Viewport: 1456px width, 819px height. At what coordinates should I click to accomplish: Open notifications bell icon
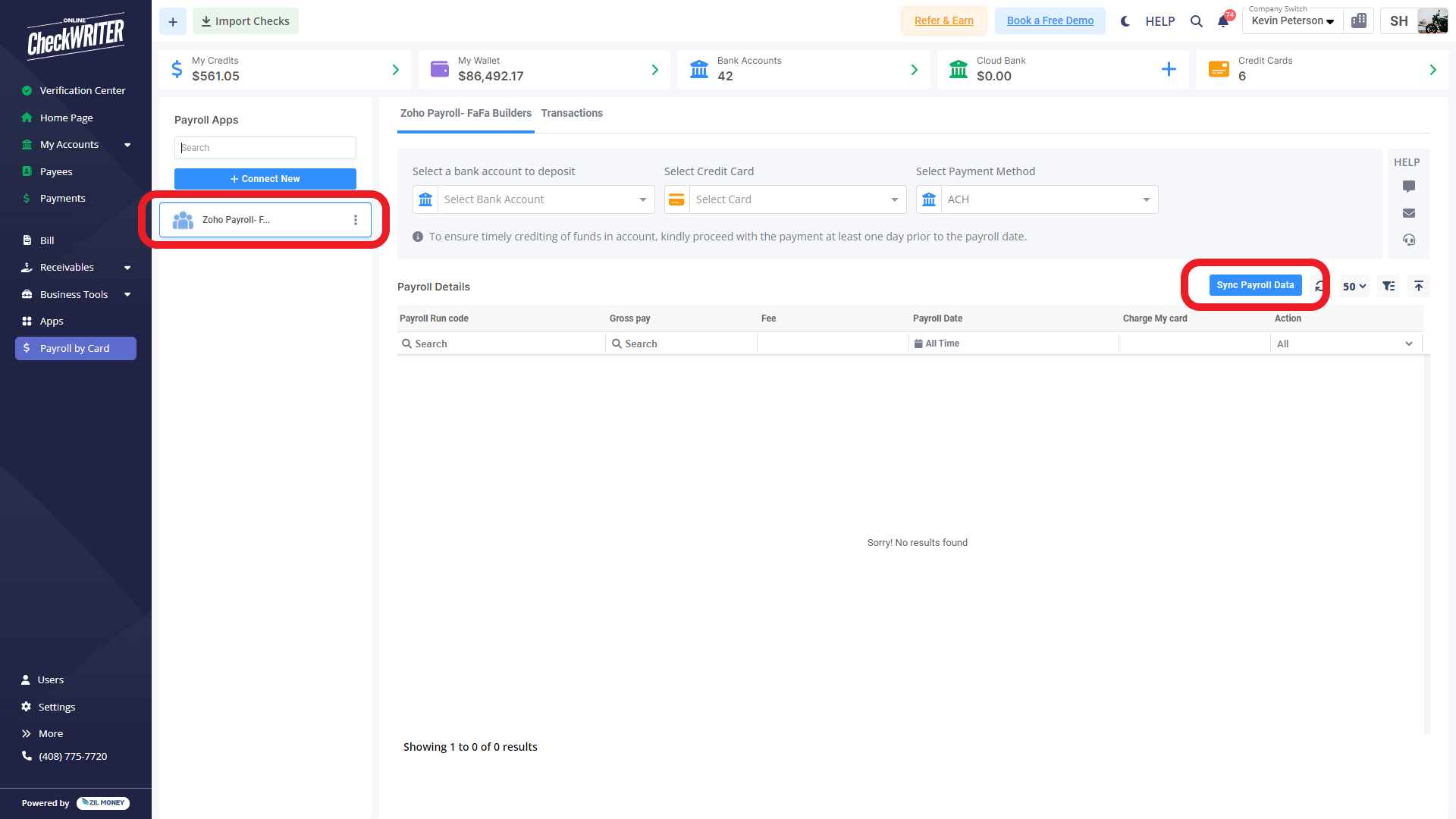[1223, 21]
